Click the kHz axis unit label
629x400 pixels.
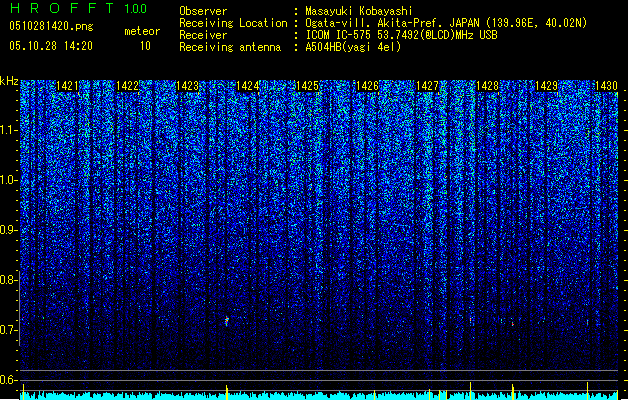9,81
